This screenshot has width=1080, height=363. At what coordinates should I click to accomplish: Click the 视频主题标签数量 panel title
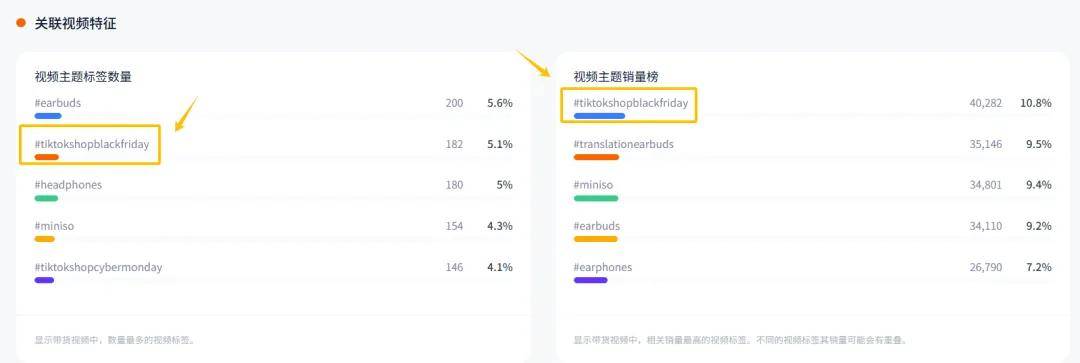coord(83,76)
